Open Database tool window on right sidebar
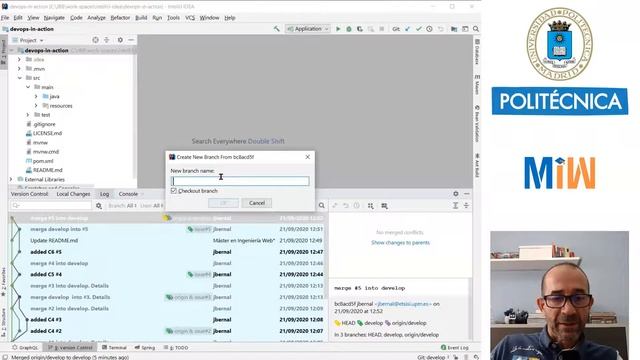 coord(477,51)
